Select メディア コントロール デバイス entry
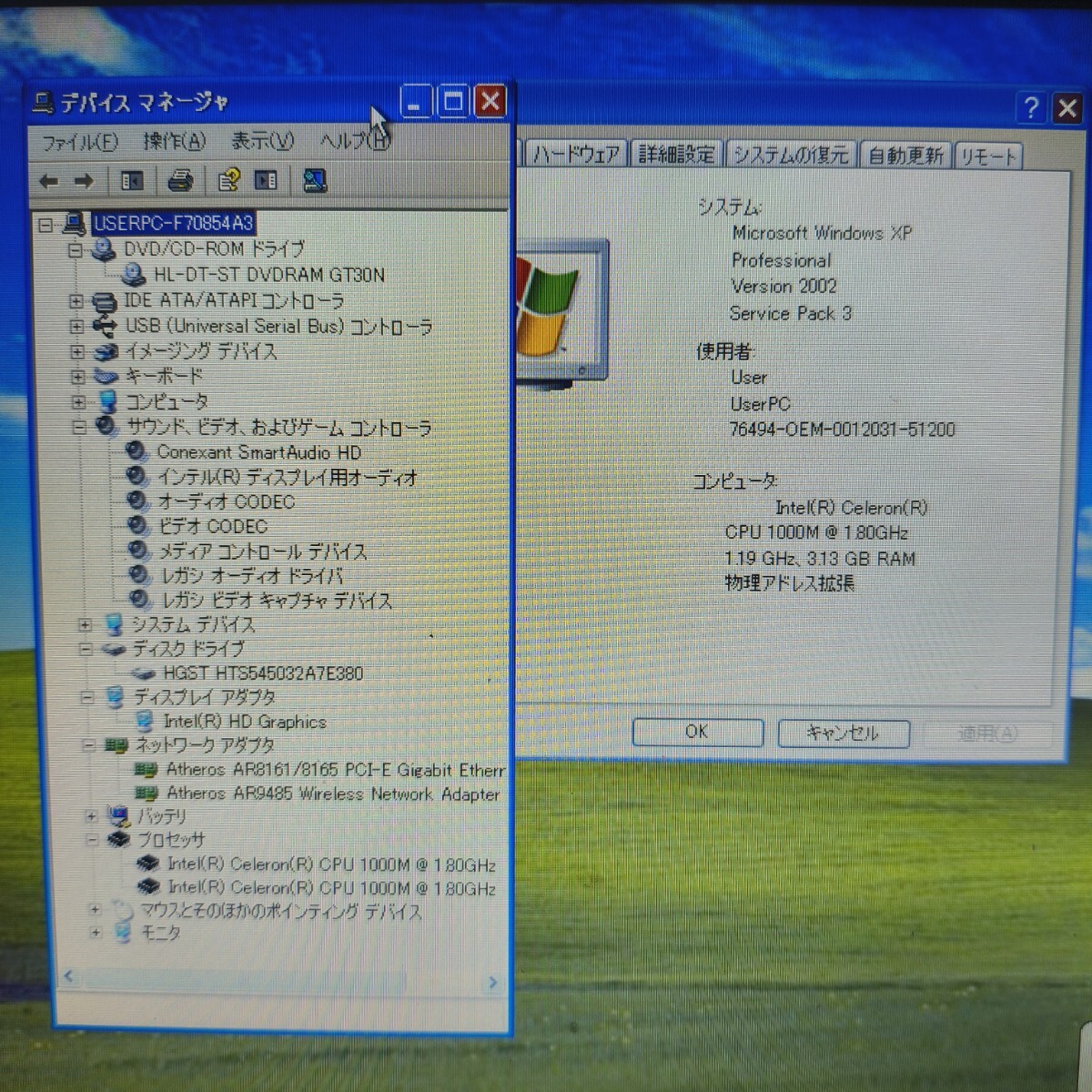1092x1092 pixels. pyautogui.click(x=263, y=551)
